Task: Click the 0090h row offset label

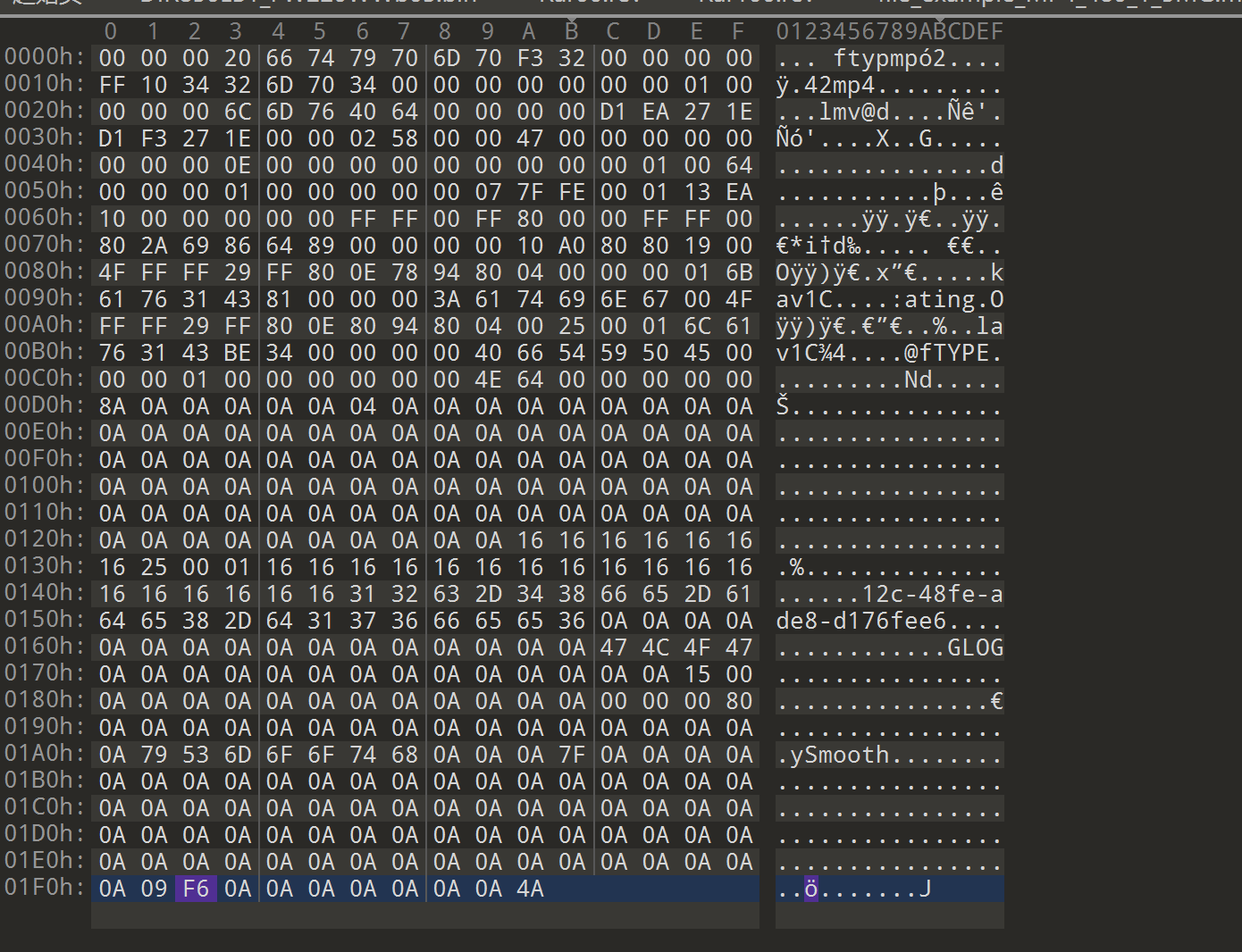Action: pyautogui.click(x=45, y=298)
